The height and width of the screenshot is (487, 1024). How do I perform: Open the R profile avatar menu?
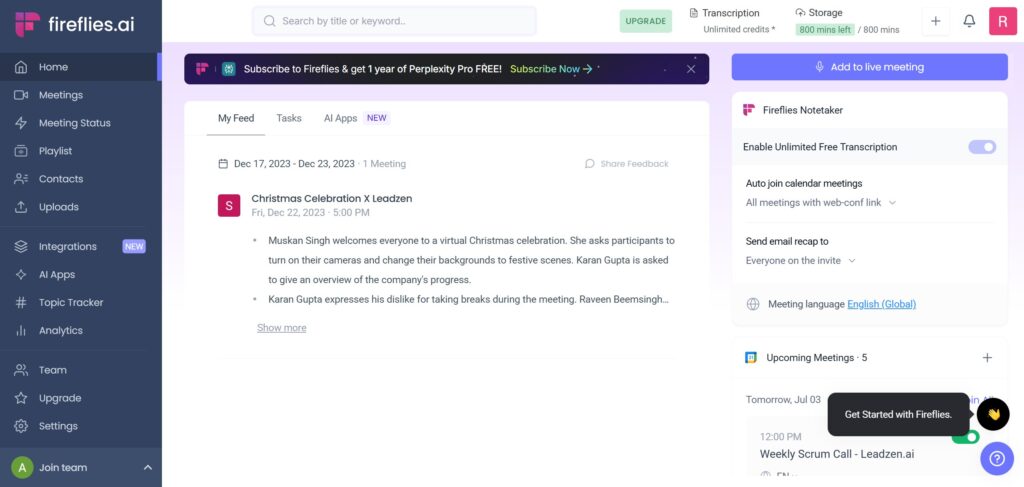tap(1002, 21)
